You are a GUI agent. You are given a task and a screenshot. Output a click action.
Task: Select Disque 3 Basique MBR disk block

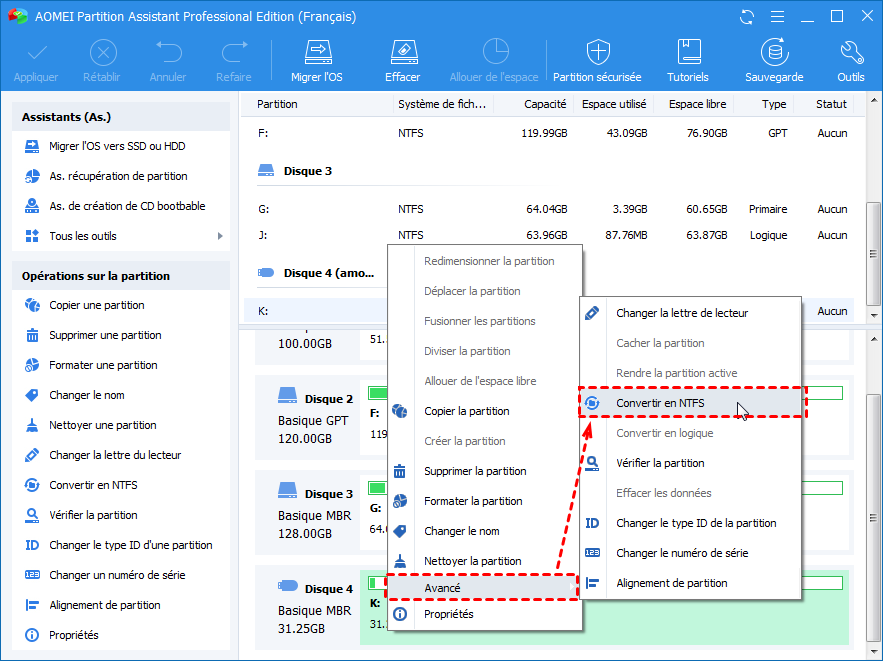(x=307, y=513)
